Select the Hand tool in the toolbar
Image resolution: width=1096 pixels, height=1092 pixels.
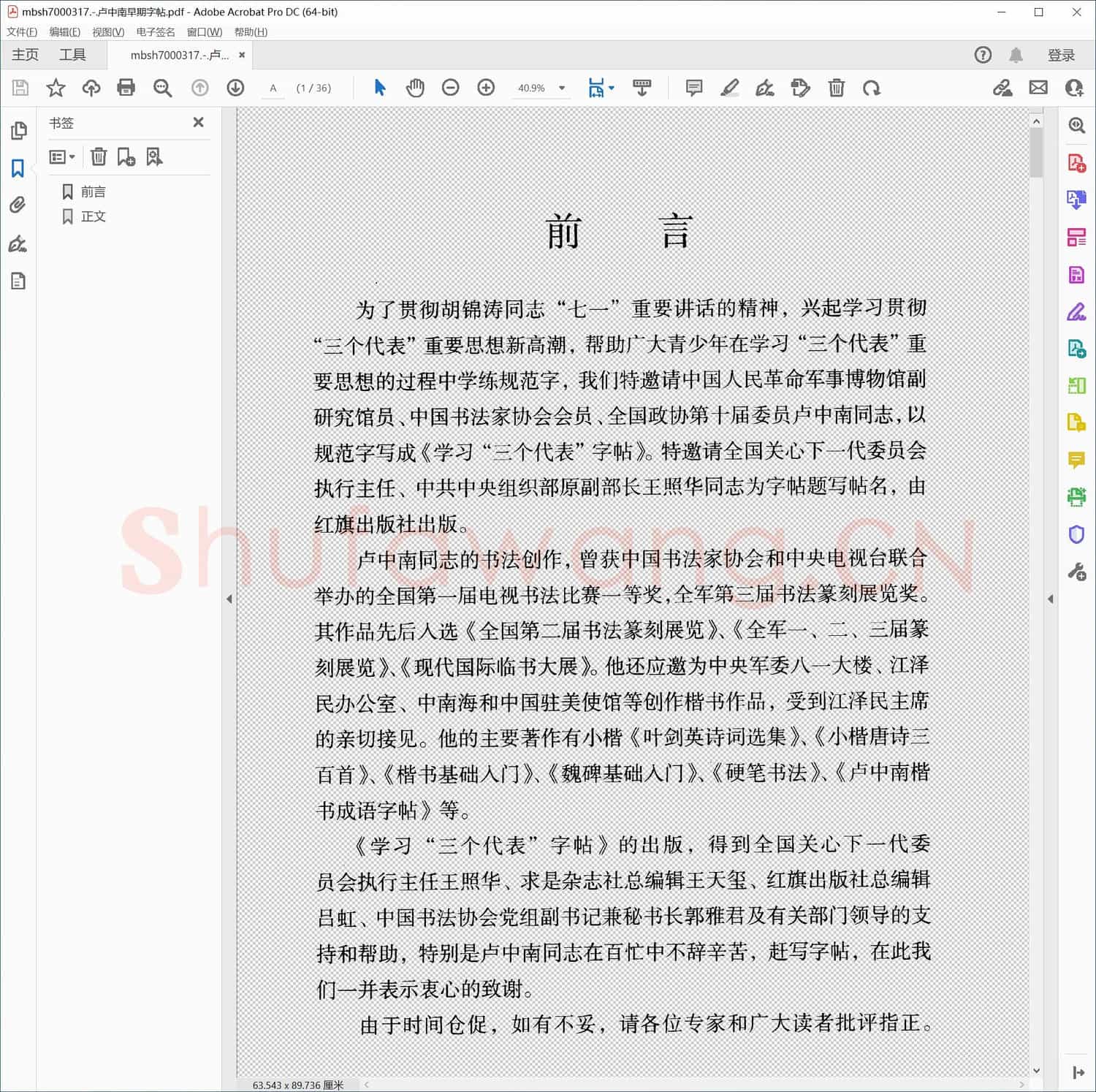click(415, 88)
